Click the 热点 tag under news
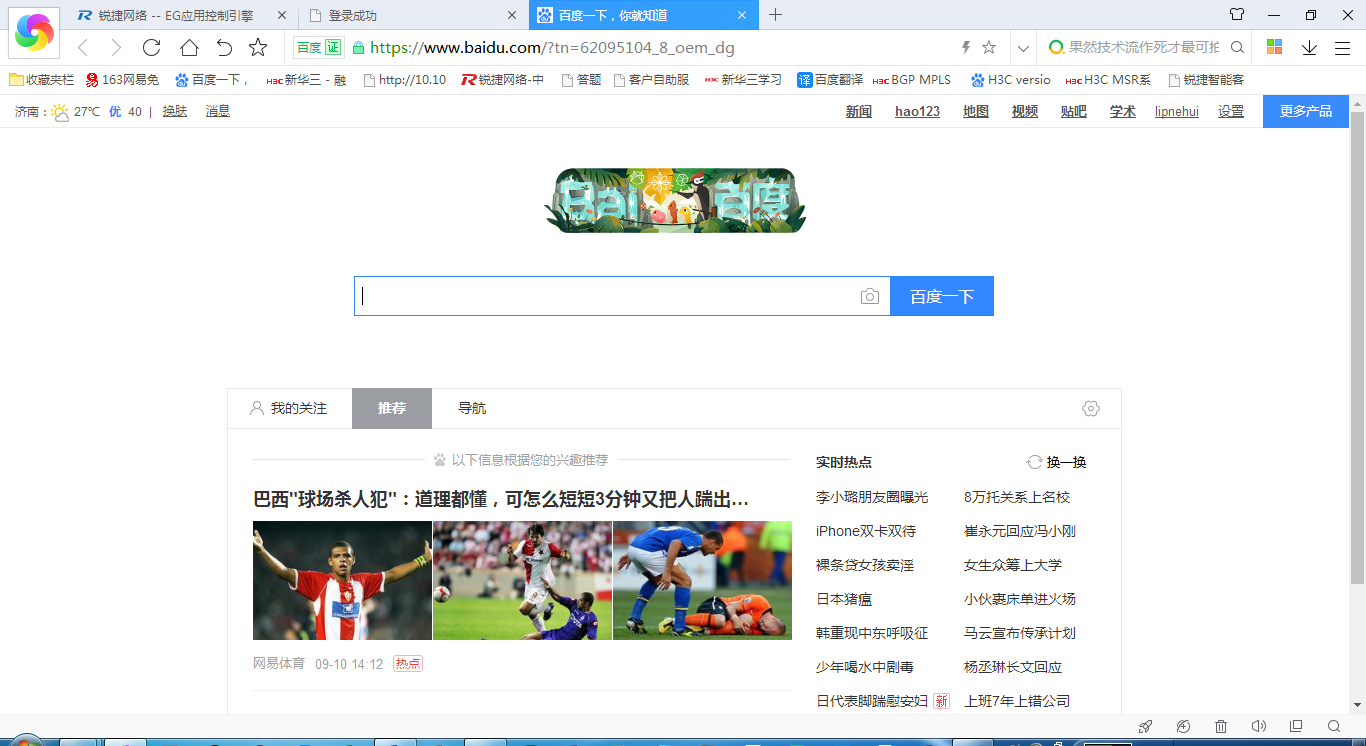 coord(408,664)
